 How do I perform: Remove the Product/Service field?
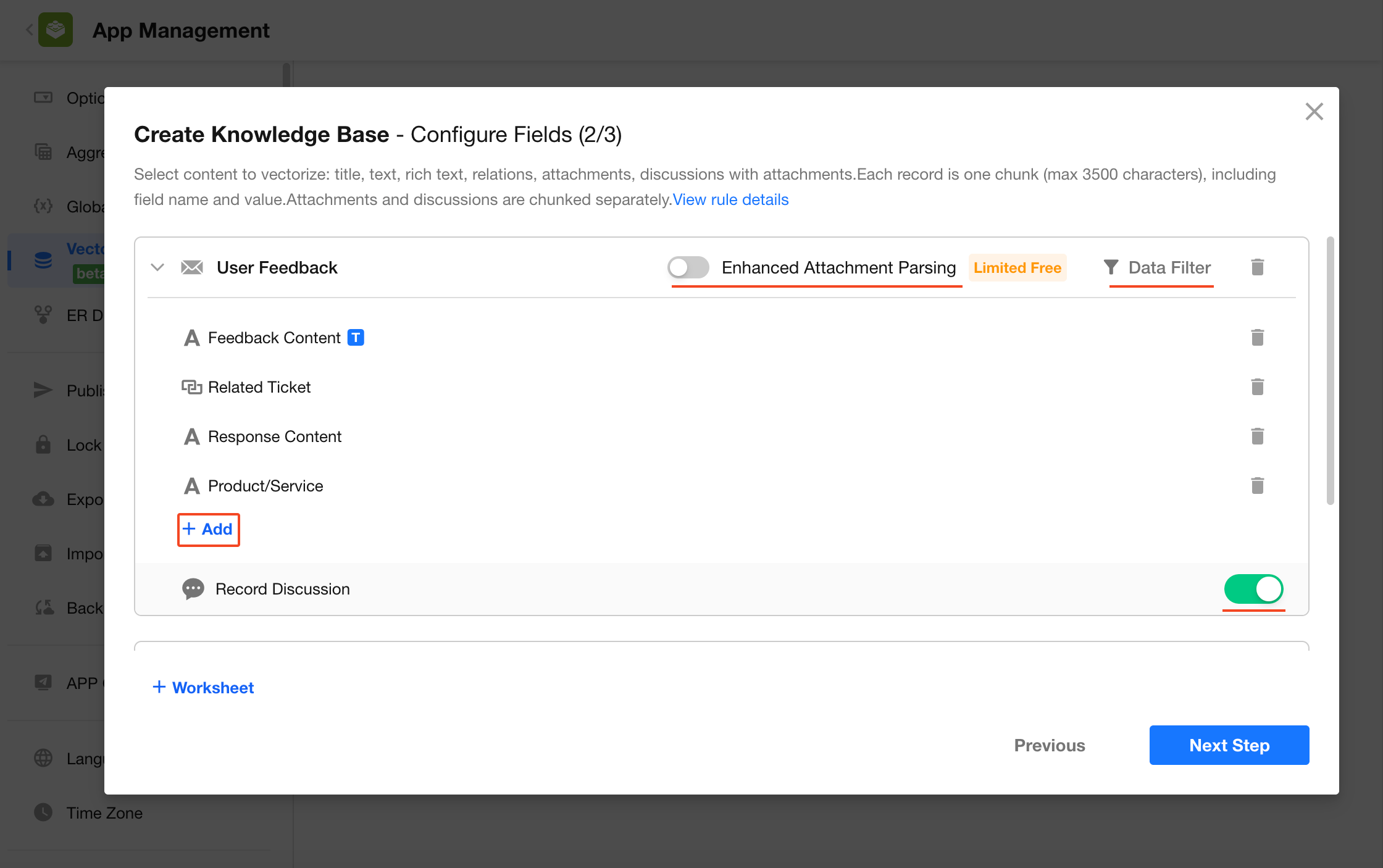tap(1257, 486)
